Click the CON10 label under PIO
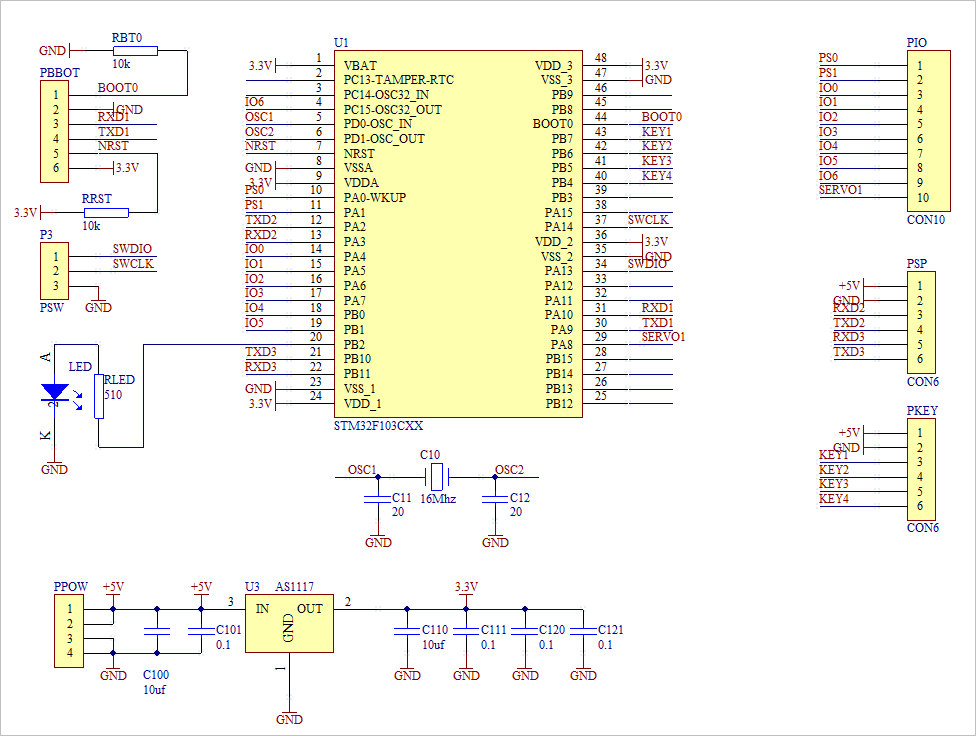 pyautogui.click(x=926, y=220)
